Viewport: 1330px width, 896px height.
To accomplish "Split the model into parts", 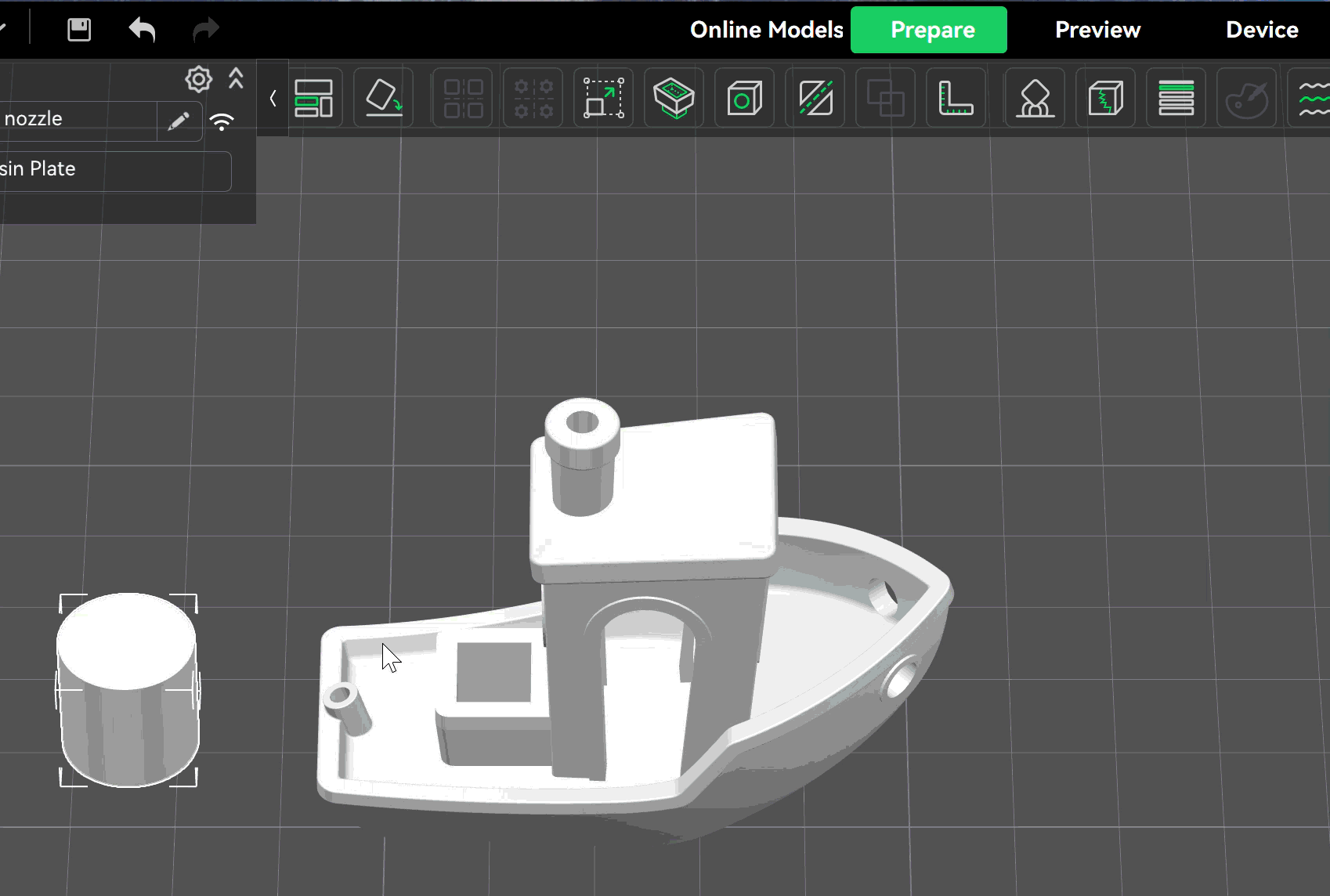I will click(x=533, y=98).
